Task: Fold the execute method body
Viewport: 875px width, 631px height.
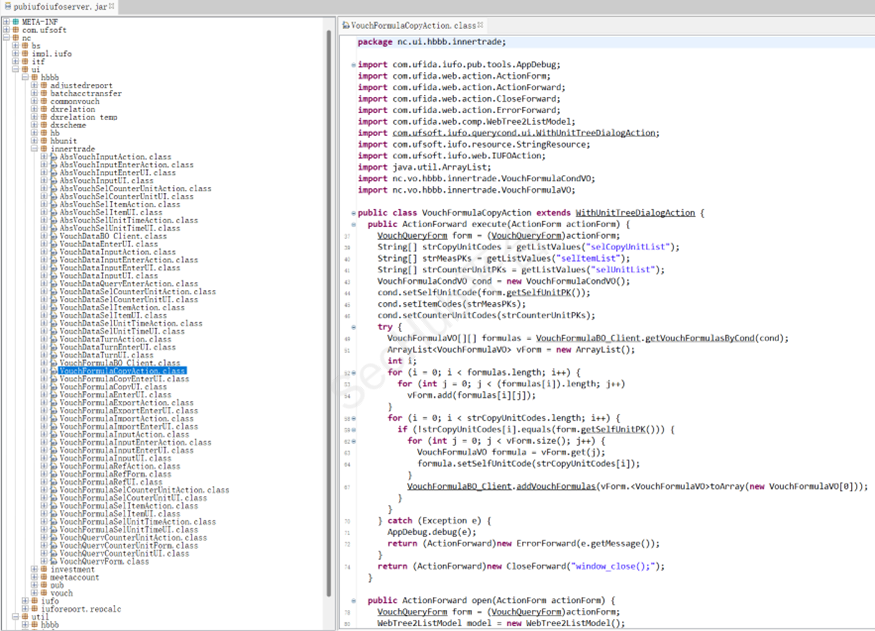Action: coord(353,224)
